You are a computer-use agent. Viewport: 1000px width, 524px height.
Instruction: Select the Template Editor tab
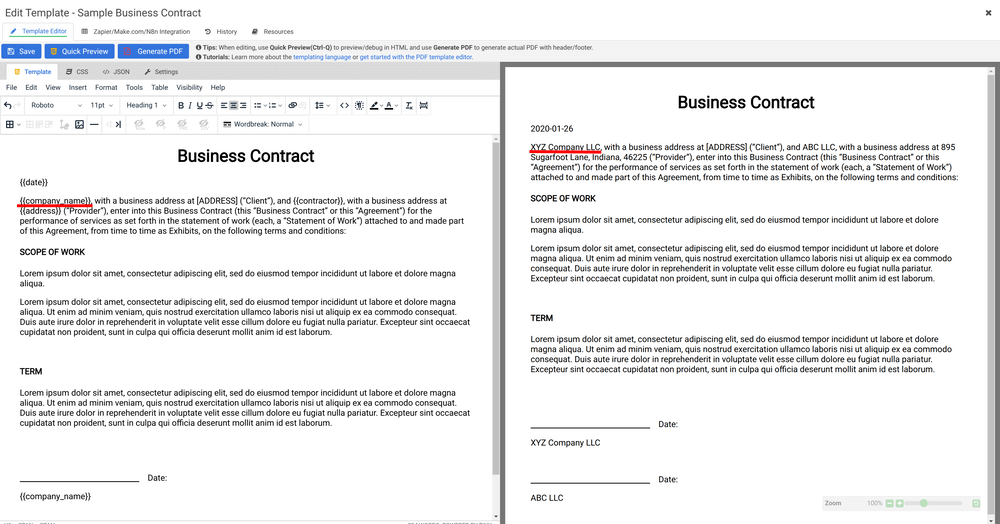point(38,31)
